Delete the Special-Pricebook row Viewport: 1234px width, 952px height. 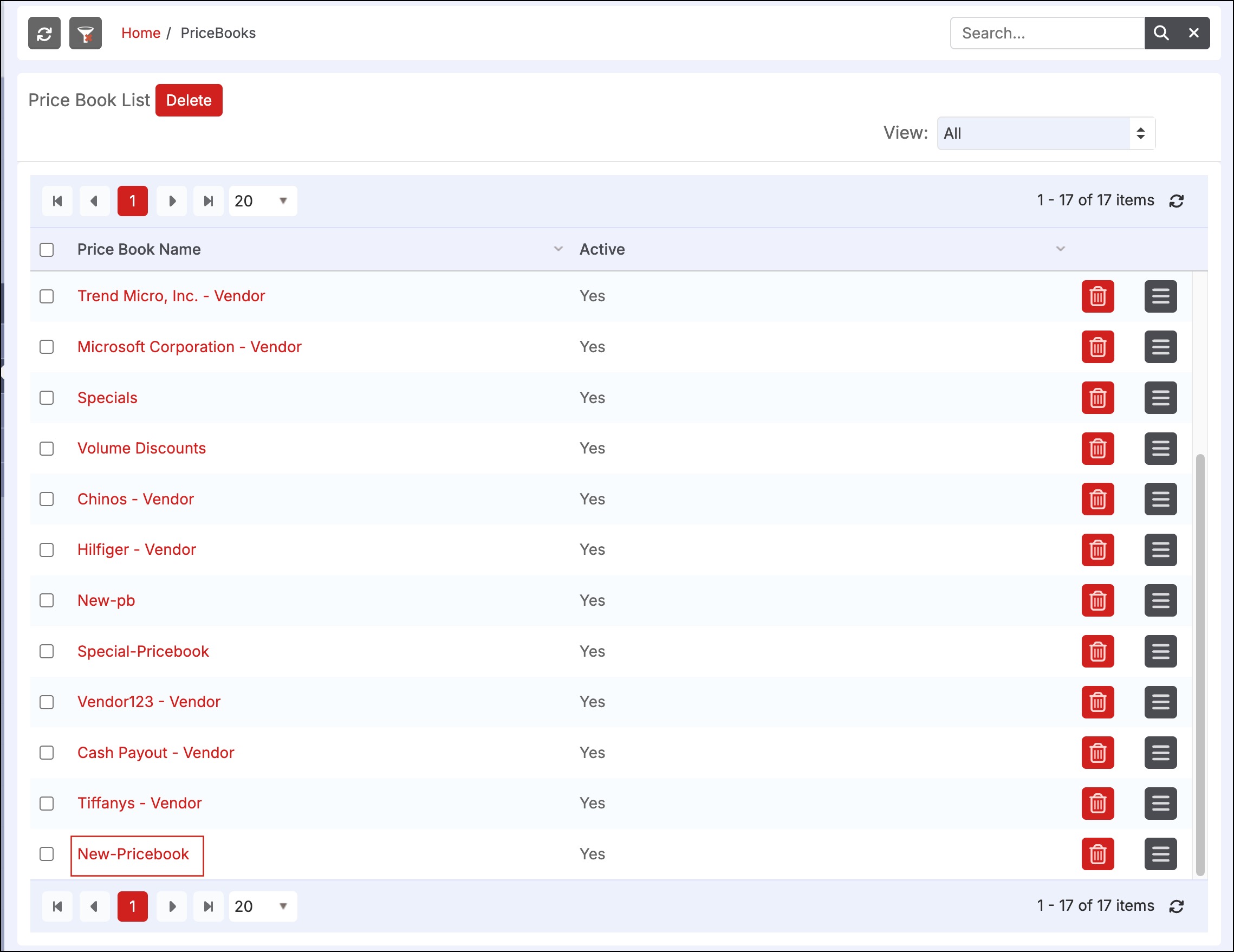click(1098, 651)
